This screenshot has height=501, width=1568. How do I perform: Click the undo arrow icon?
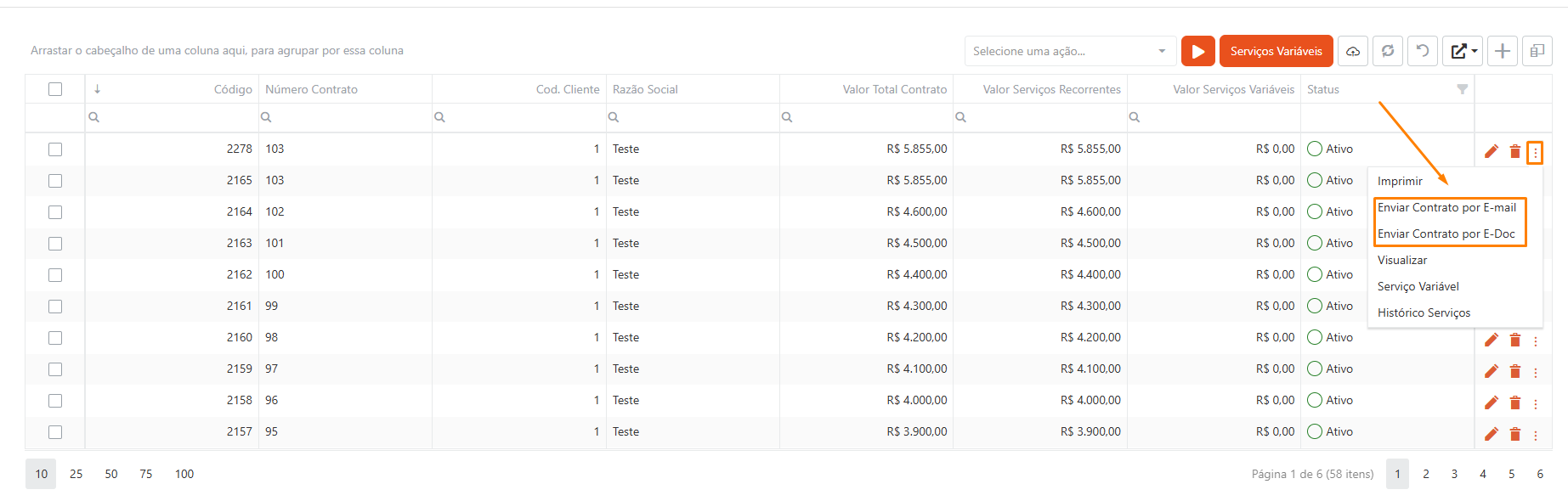1423,51
